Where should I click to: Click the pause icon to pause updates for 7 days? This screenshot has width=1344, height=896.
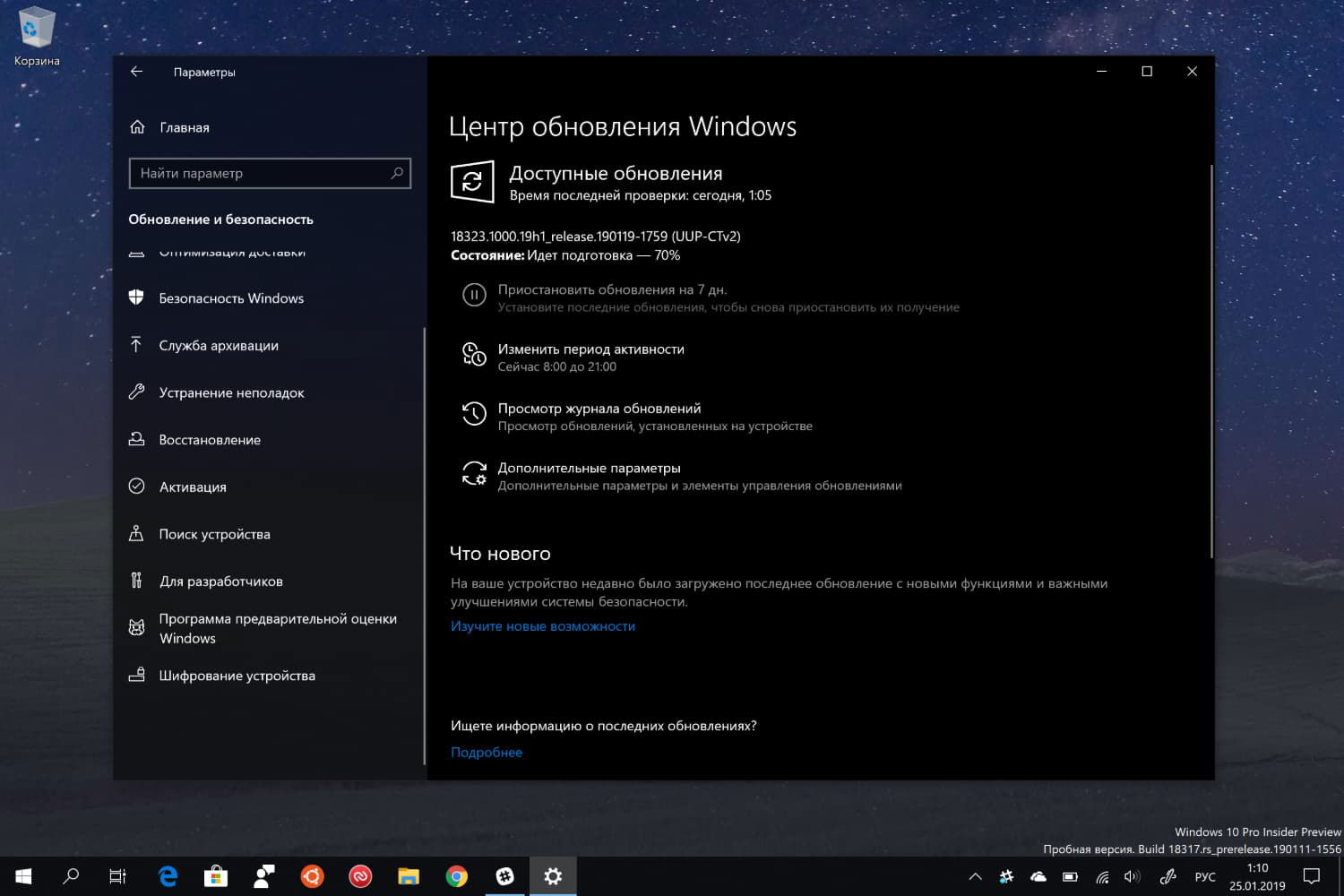click(474, 295)
